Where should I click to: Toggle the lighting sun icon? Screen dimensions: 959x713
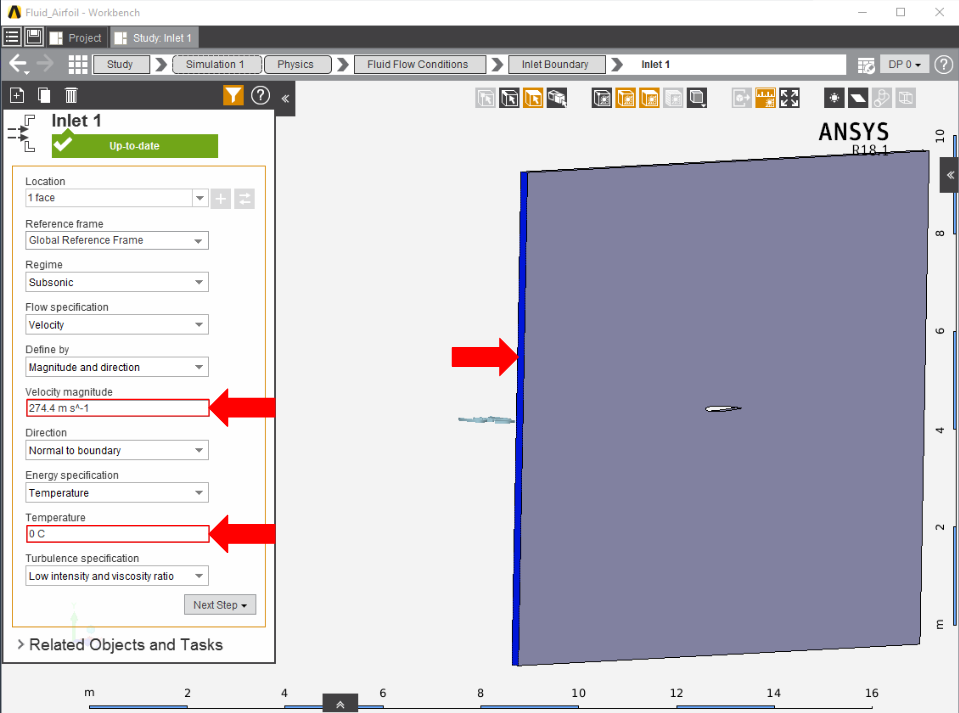[x=834, y=98]
